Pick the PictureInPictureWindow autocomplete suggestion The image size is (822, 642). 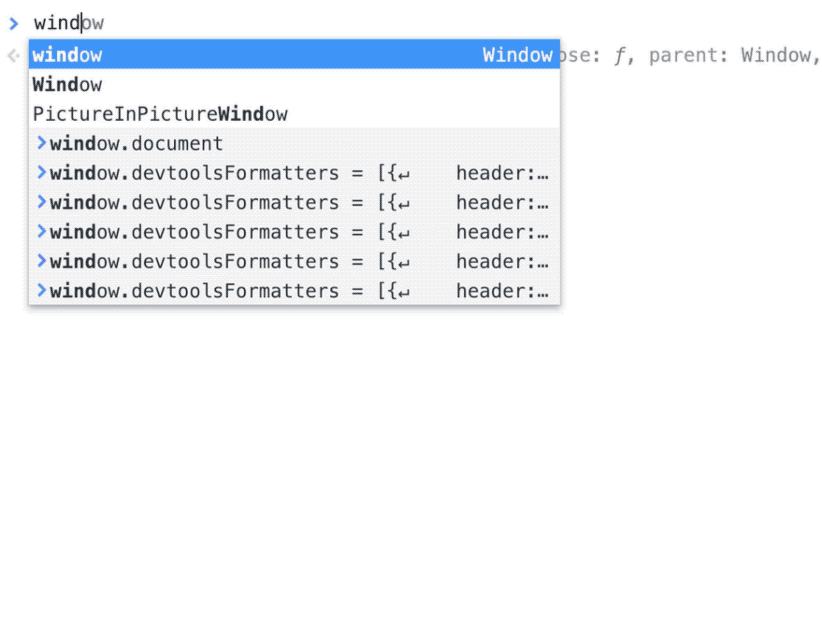tap(160, 114)
